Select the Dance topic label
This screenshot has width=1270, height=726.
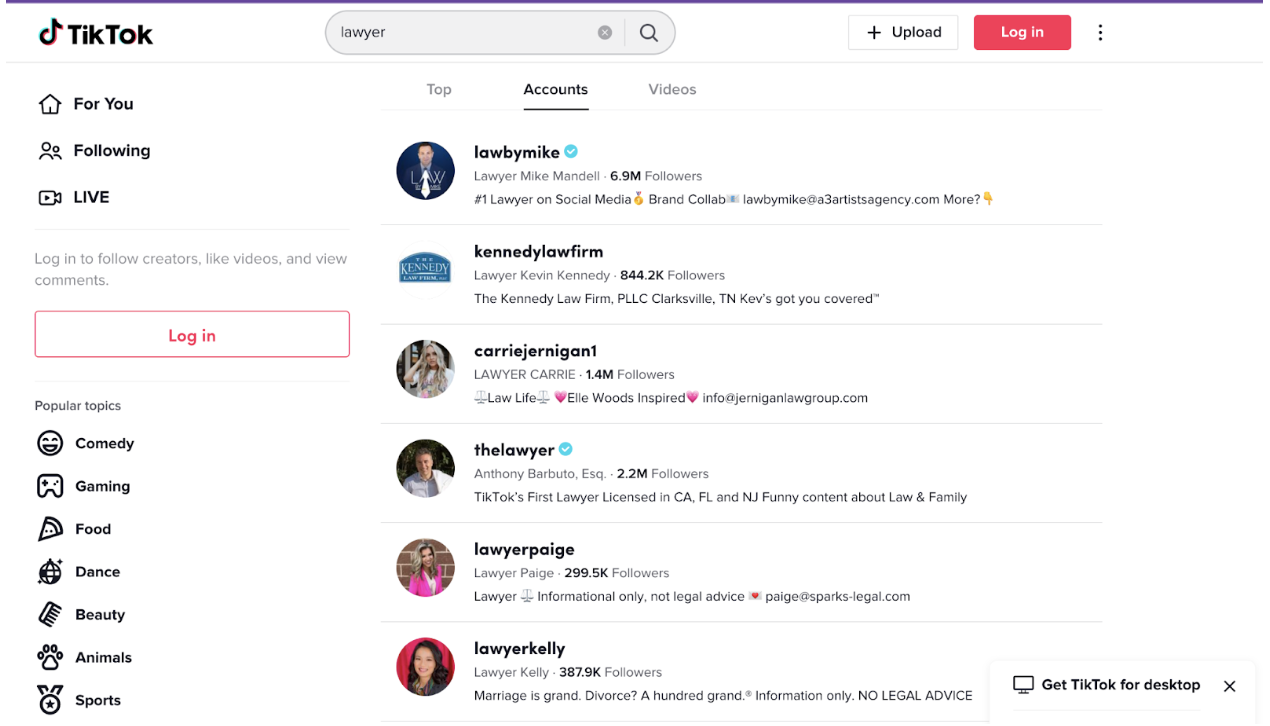[97, 572]
